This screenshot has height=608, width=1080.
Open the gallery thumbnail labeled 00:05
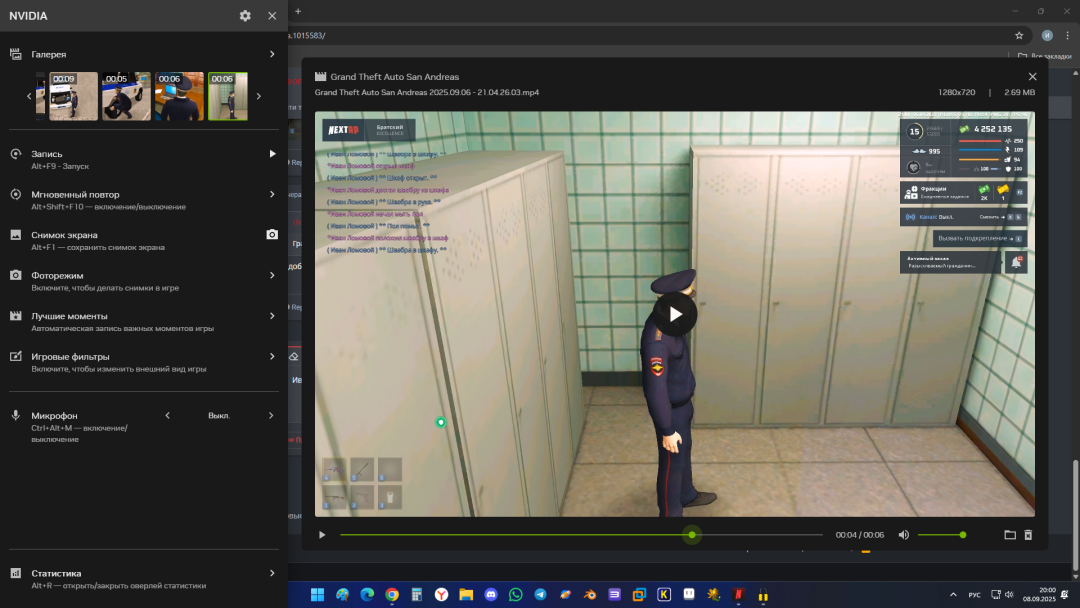coord(126,96)
